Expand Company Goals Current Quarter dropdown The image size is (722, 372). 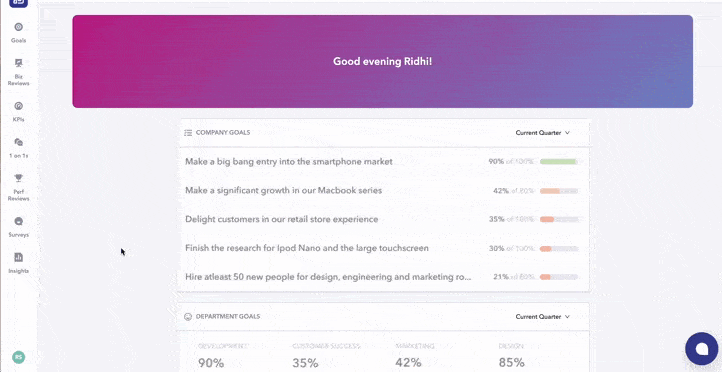[x=542, y=133]
